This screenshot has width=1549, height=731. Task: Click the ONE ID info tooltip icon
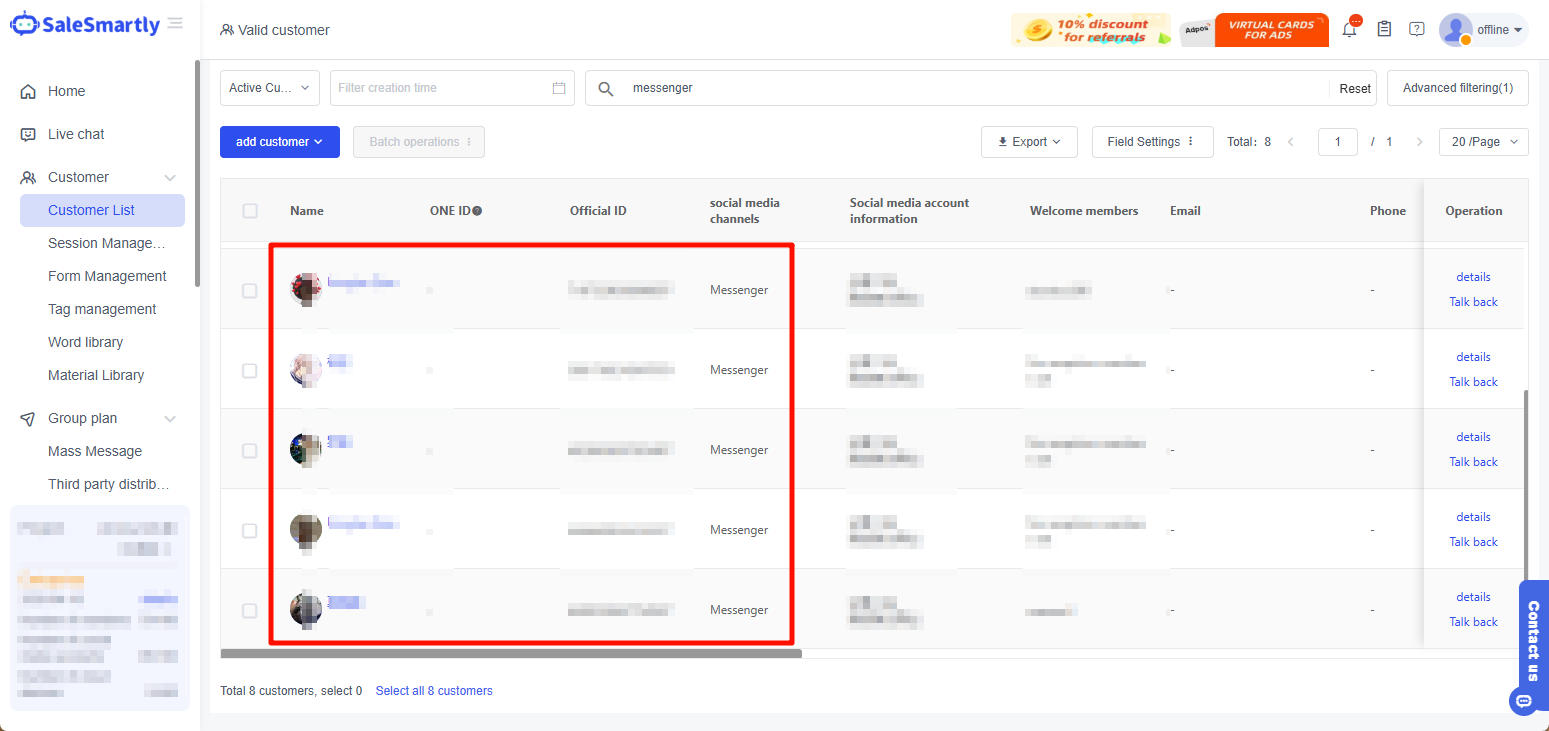477,211
